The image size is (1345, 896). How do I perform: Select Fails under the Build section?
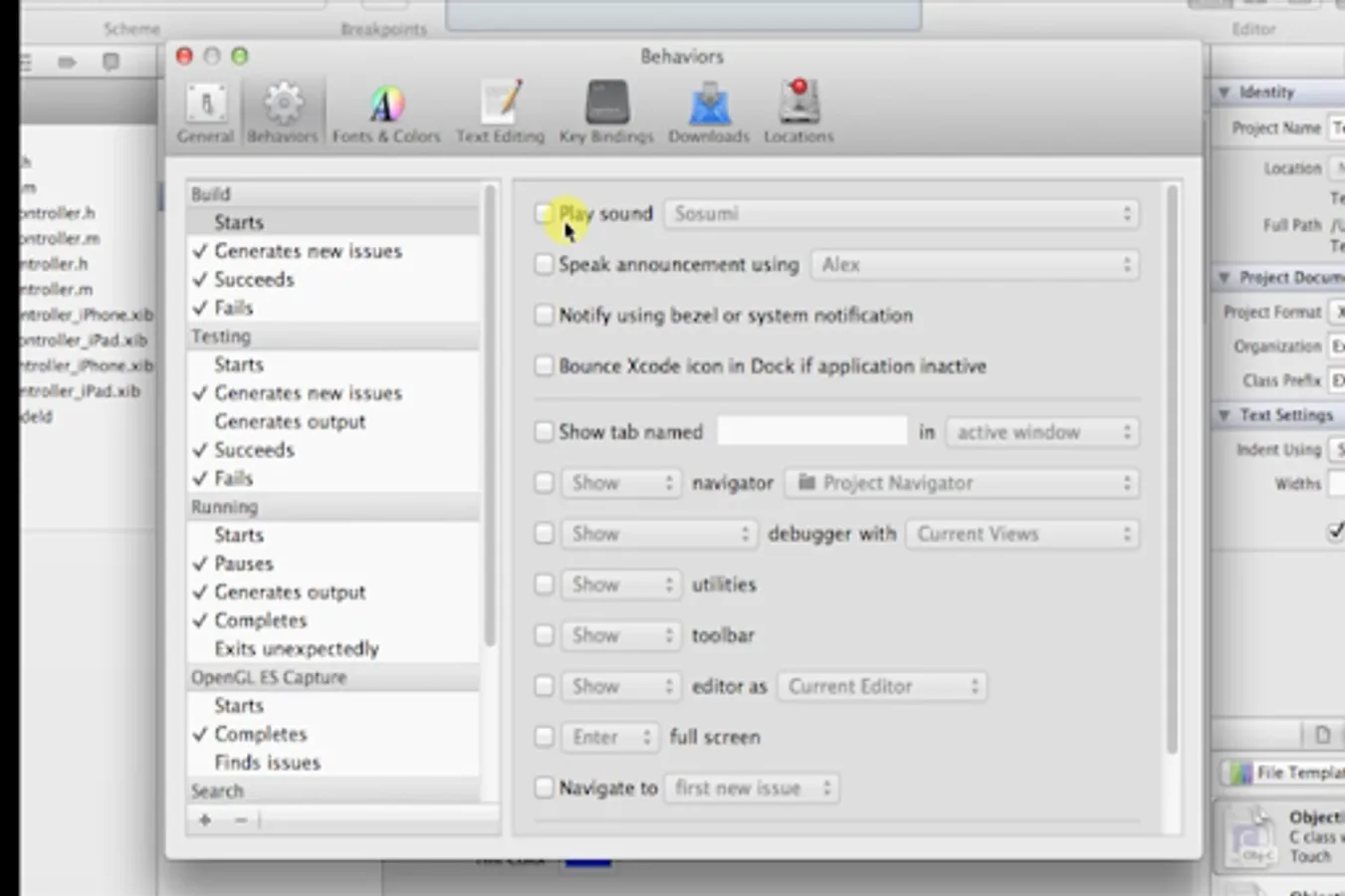[x=334, y=308]
